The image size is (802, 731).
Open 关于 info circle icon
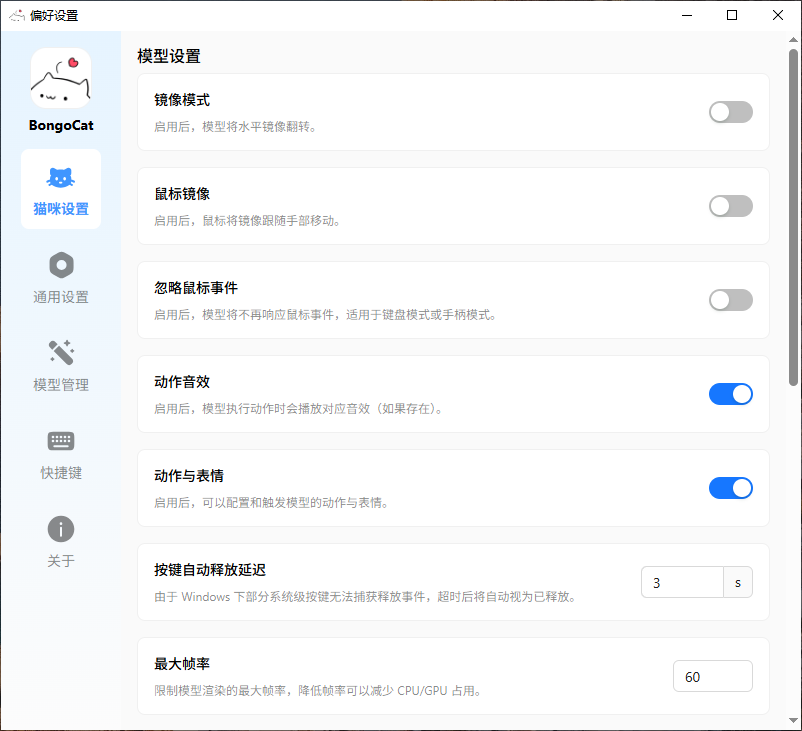click(61, 529)
